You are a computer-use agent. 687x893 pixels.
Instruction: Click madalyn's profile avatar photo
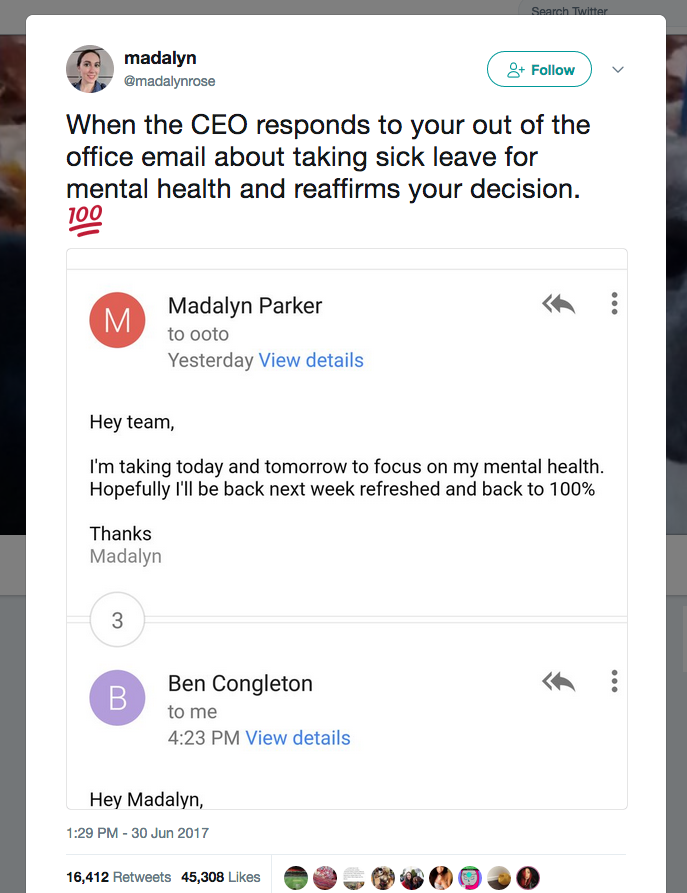coord(90,68)
